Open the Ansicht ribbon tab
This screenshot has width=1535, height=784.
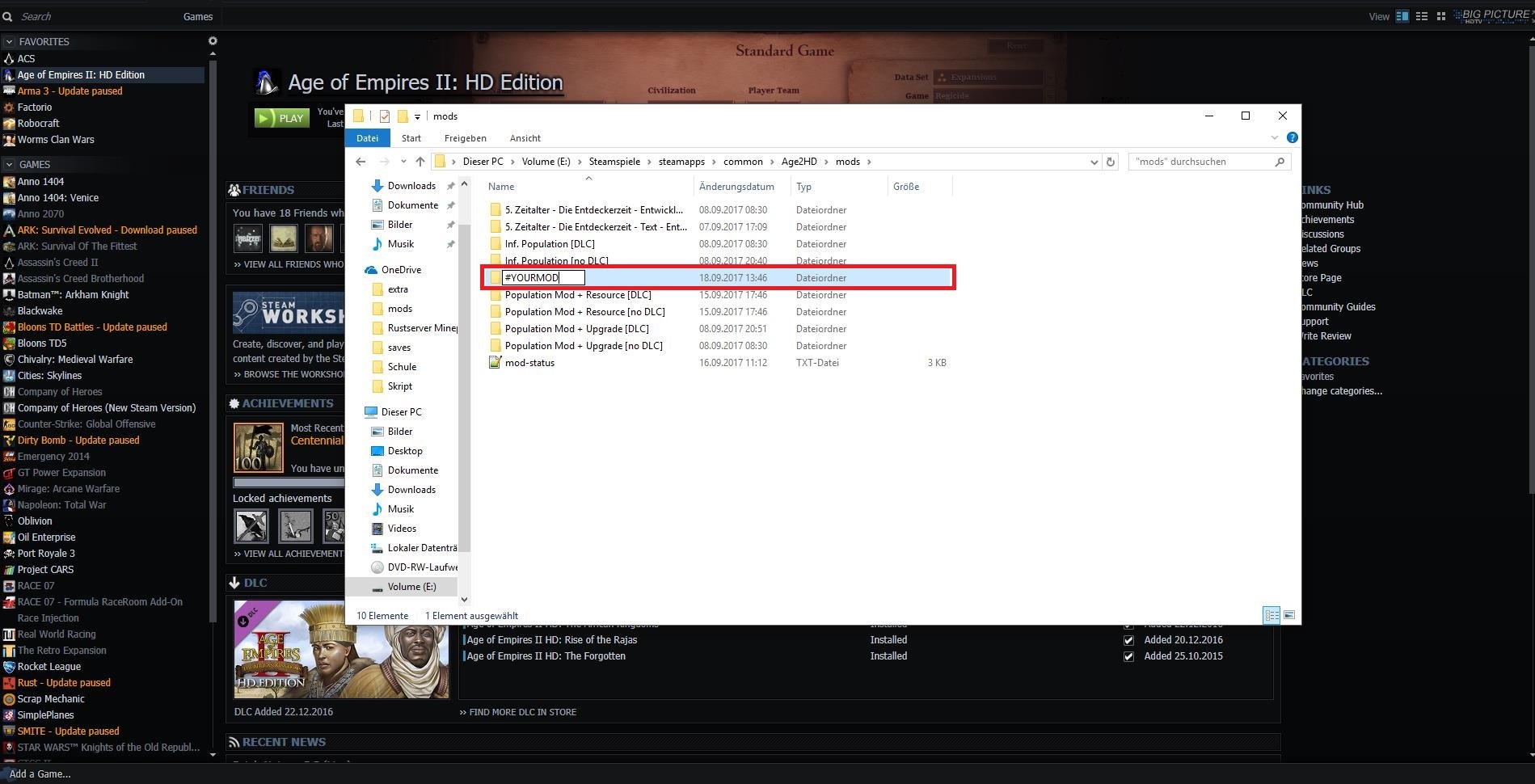(525, 138)
